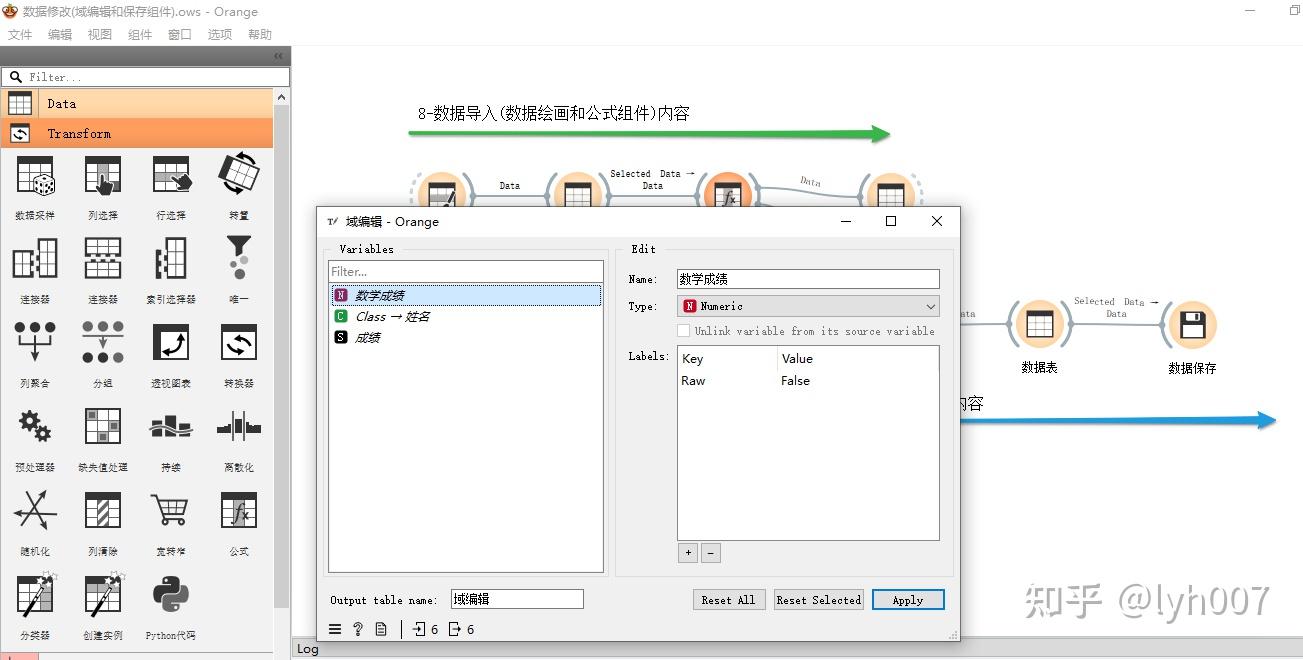Screen dimensions: 1303x660
Task: Click the 数据表 widget on the canvas
Action: pos(1039,325)
